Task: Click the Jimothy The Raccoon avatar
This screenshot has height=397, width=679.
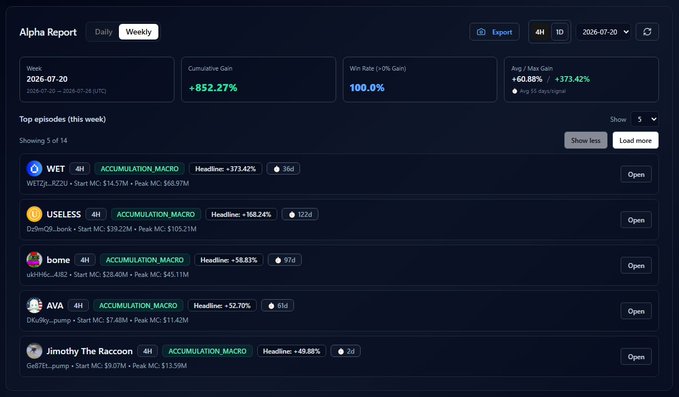Action: (34, 351)
